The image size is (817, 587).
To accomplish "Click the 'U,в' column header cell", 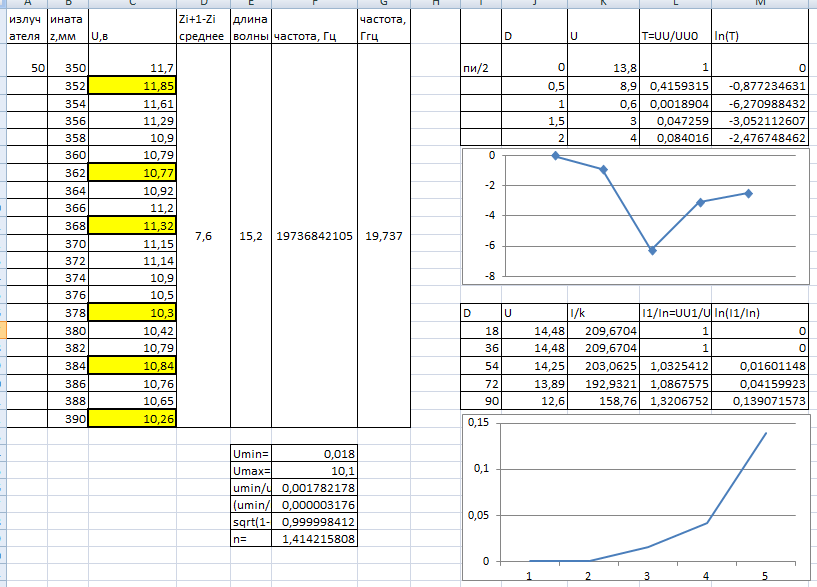I will (132, 27).
